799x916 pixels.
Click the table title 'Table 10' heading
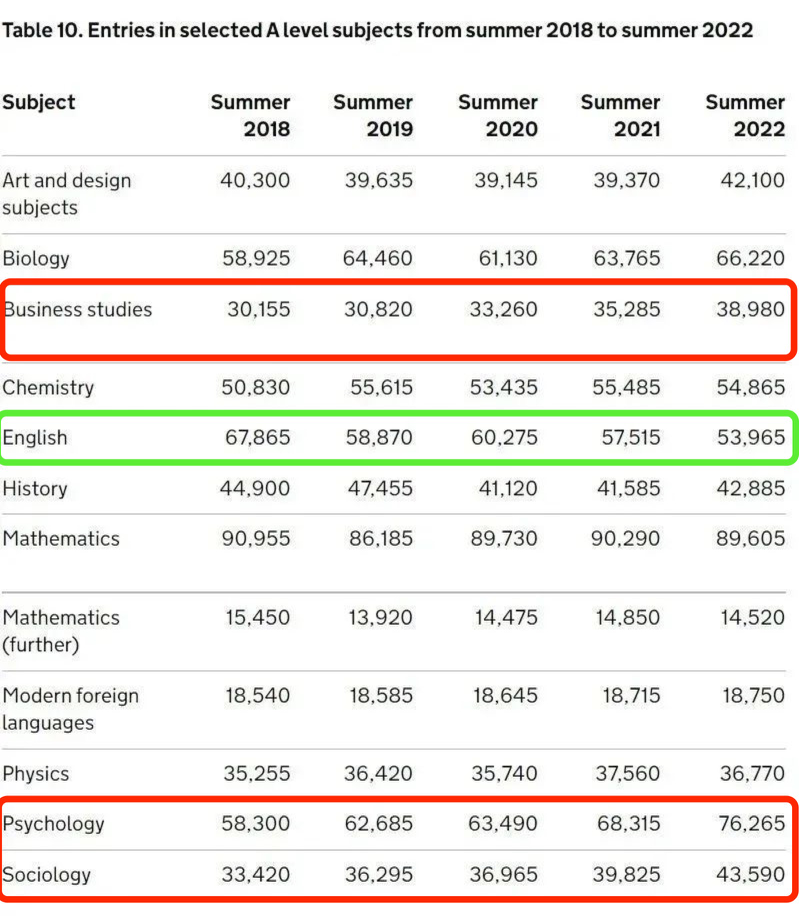pyautogui.click(x=378, y=29)
